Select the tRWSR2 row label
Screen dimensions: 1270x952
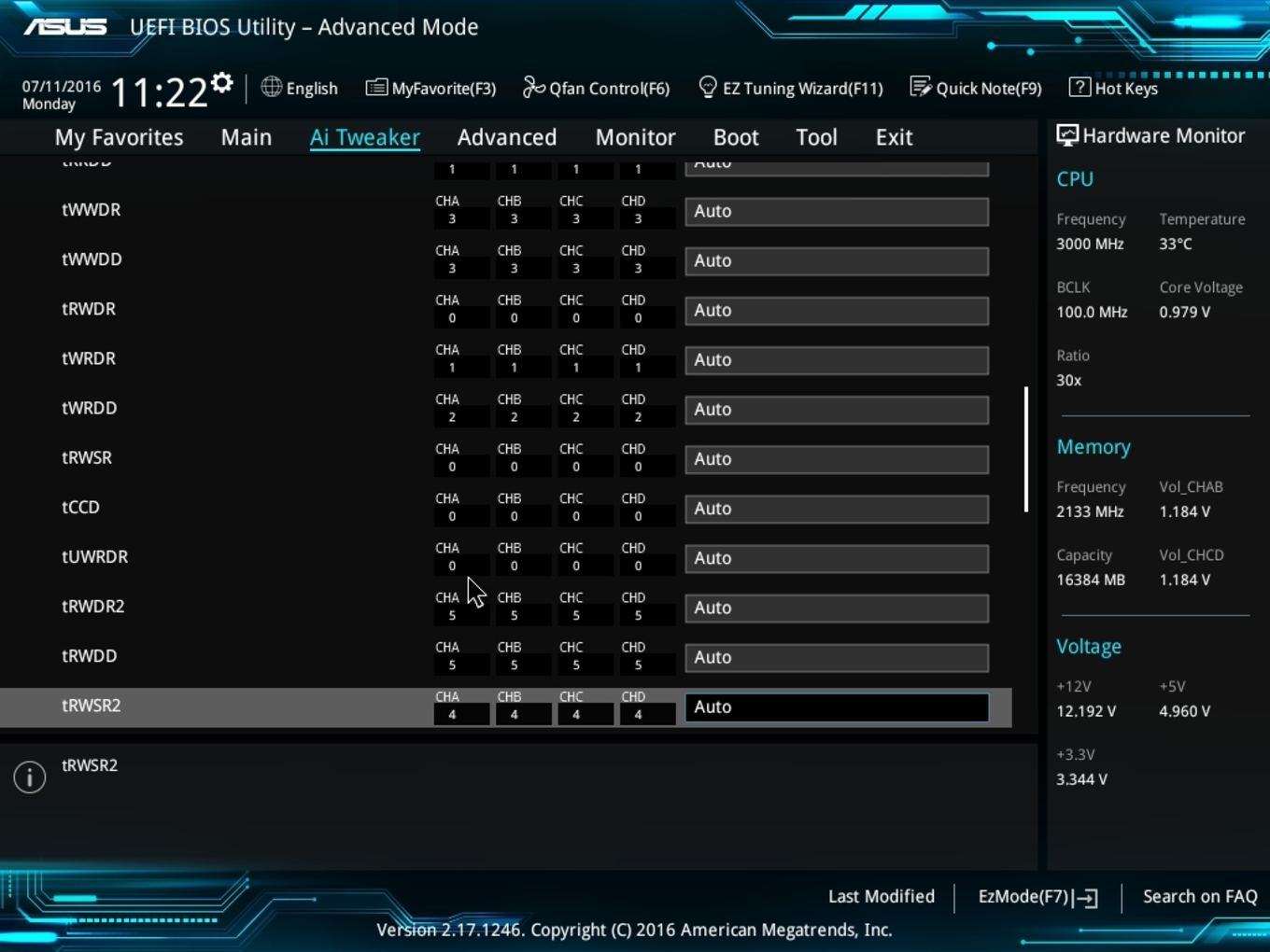click(91, 705)
